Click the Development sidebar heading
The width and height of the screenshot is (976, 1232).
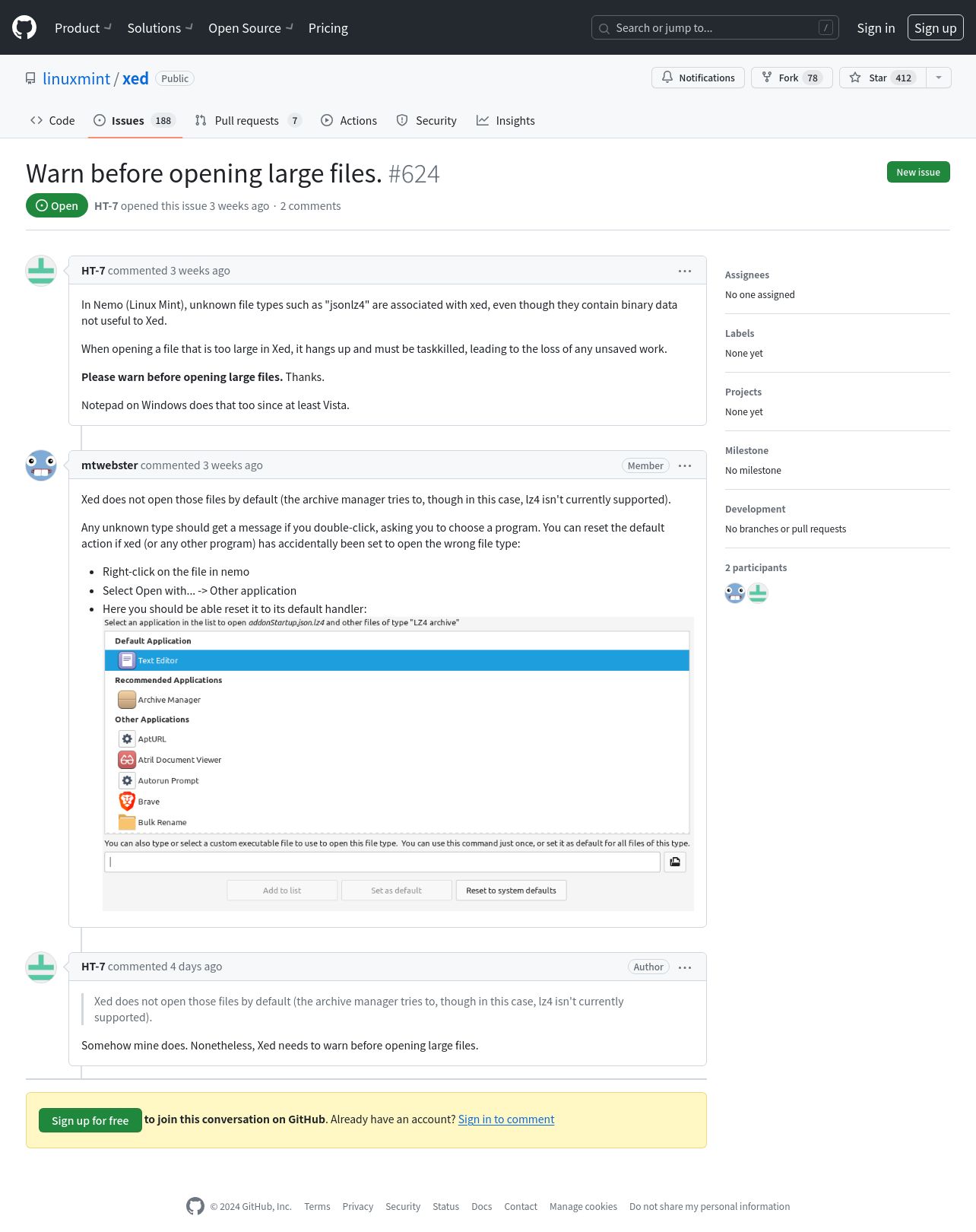756,509
